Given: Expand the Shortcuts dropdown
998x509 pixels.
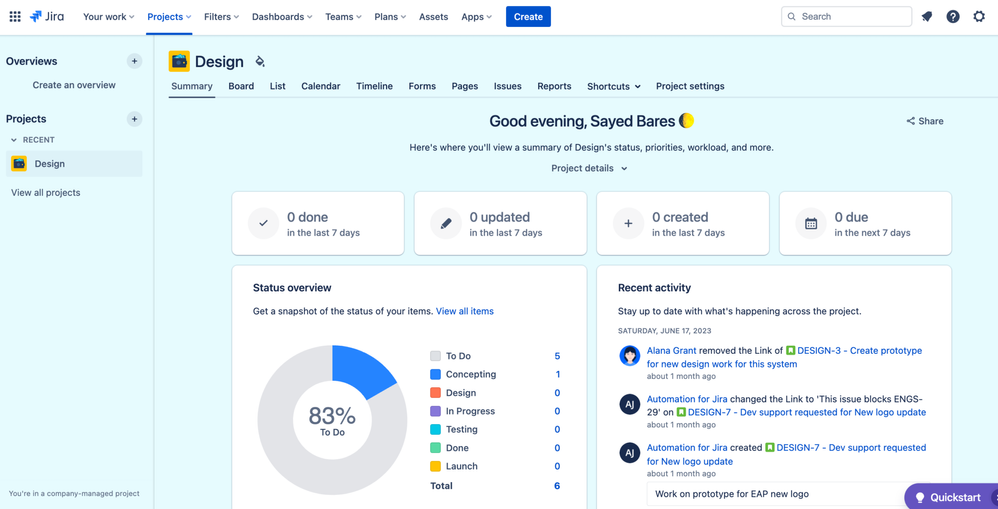Looking at the screenshot, I should pos(614,87).
